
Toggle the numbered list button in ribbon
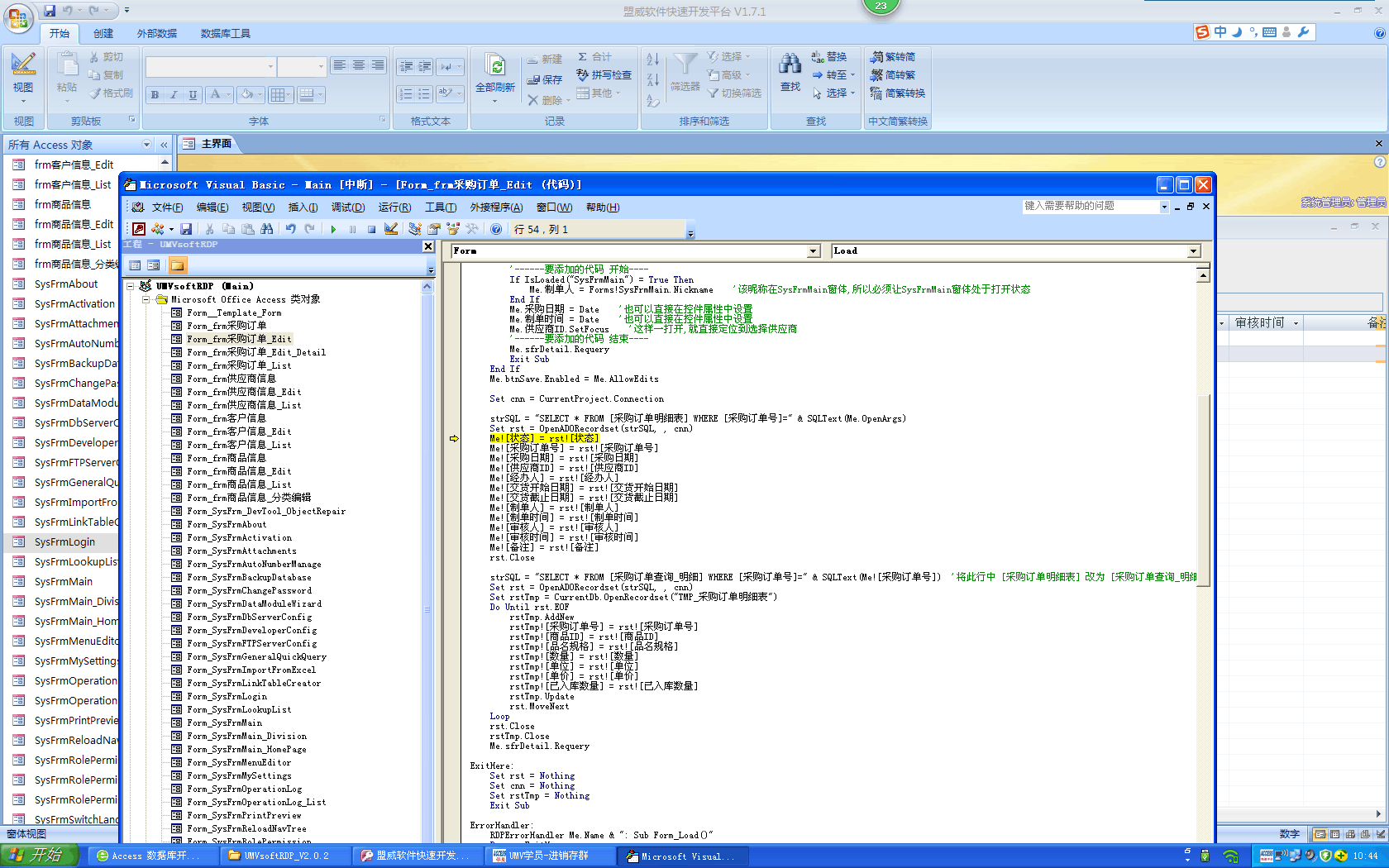click(406, 94)
